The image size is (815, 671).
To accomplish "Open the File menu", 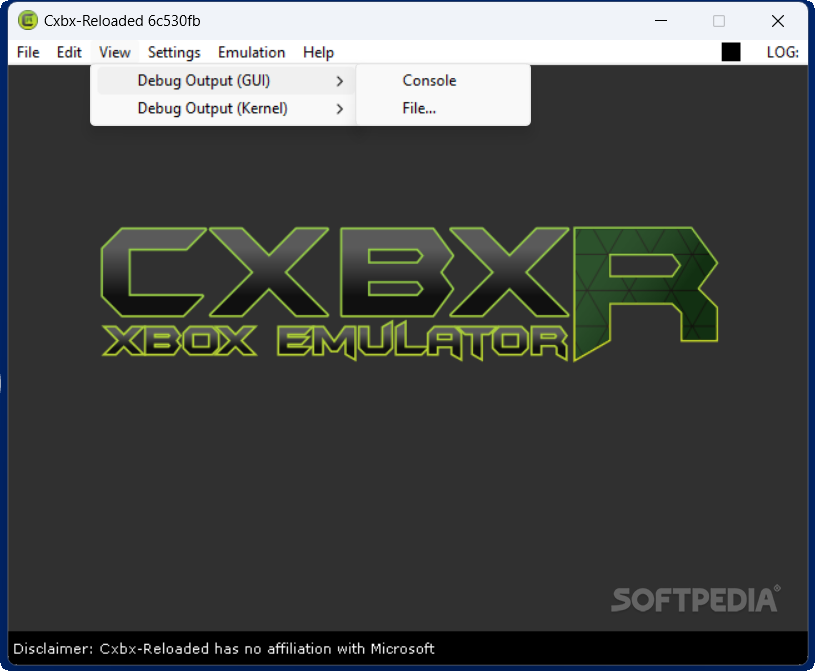I will [x=28, y=52].
